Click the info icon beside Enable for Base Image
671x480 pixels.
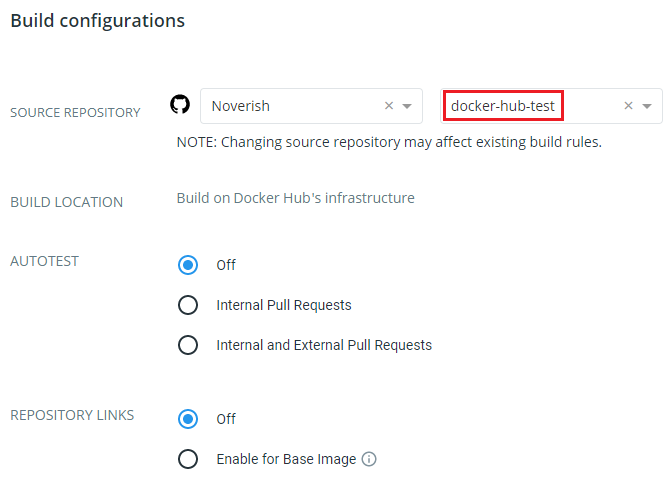point(369,460)
